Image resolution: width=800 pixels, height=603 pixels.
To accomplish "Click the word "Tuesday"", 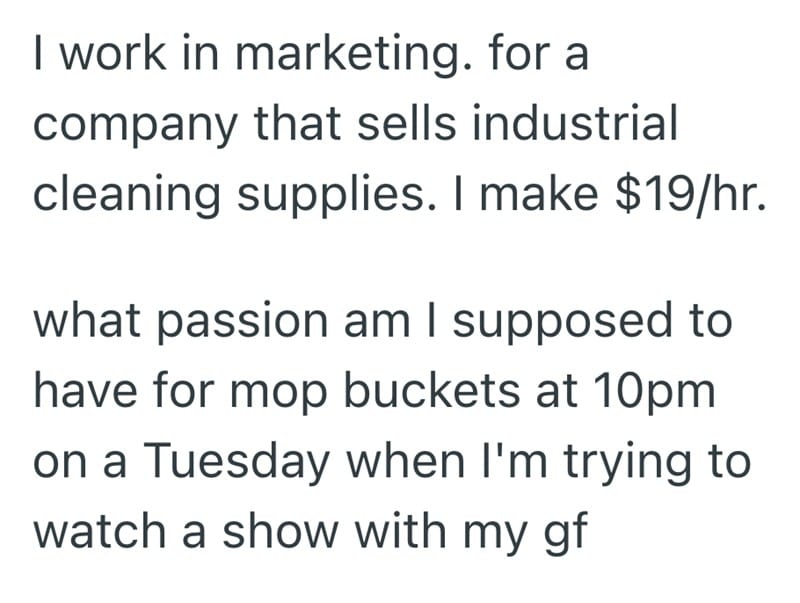I will [238, 460].
